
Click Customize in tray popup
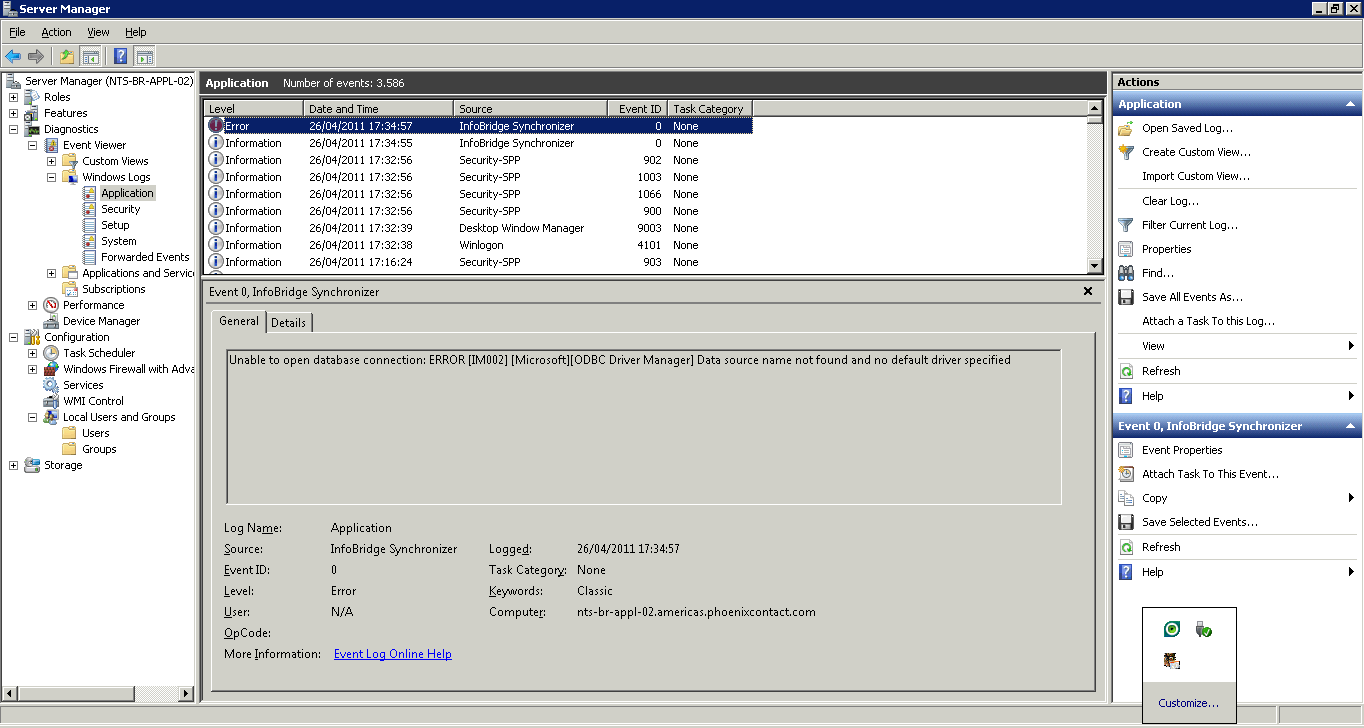click(x=1188, y=703)
